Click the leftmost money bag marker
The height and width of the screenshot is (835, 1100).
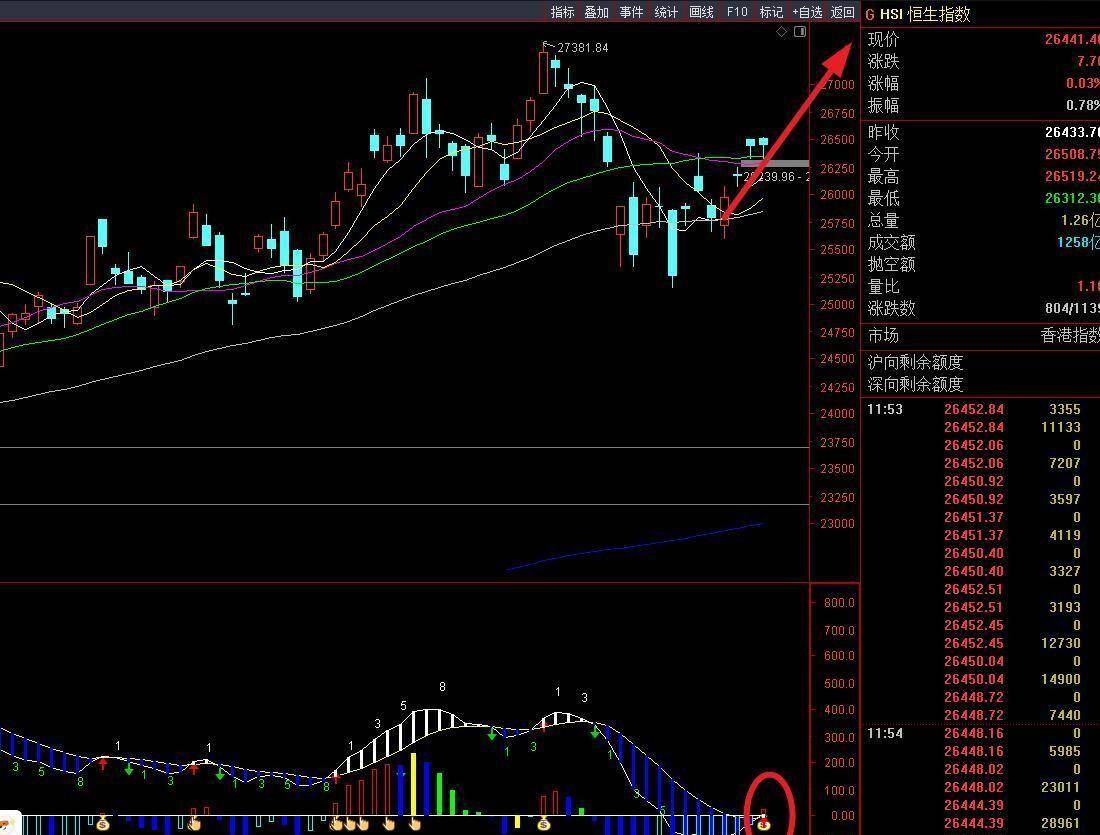pos(103,824)
